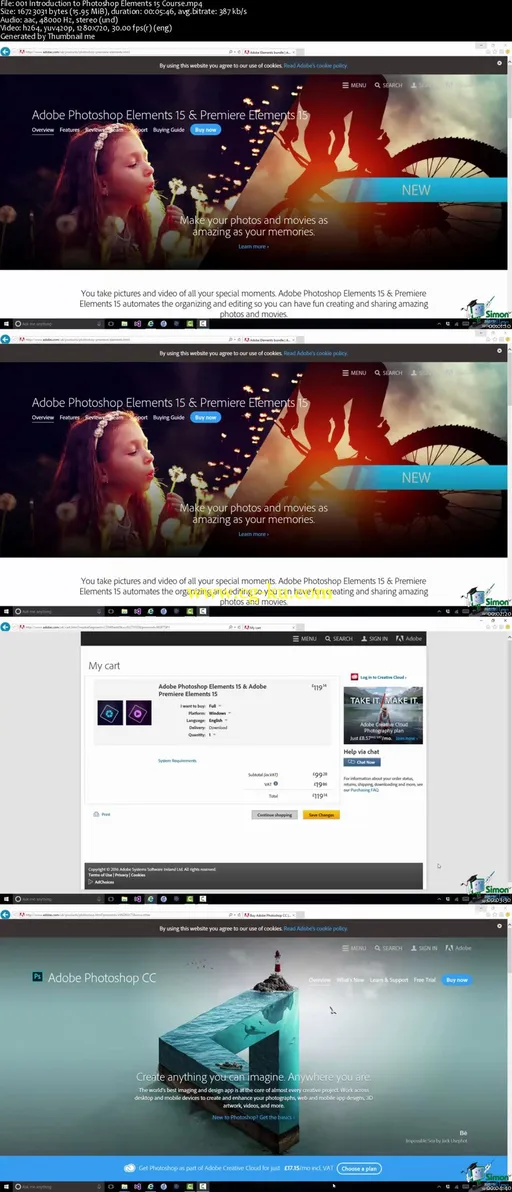
Task: Click Log in to Creative Cloud link
Action: coord(383,677)
